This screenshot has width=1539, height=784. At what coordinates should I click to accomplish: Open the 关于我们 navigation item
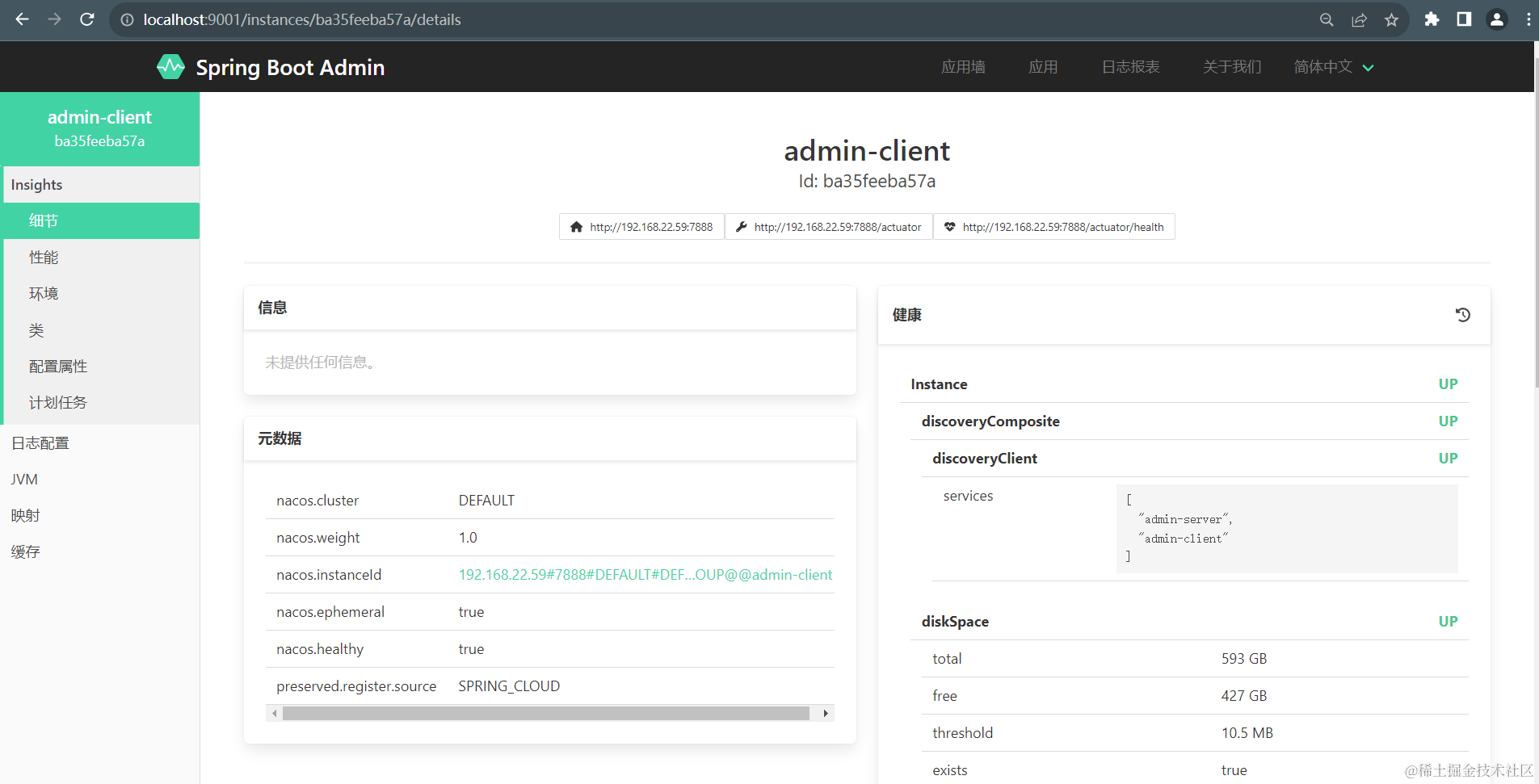(1232, 67)
